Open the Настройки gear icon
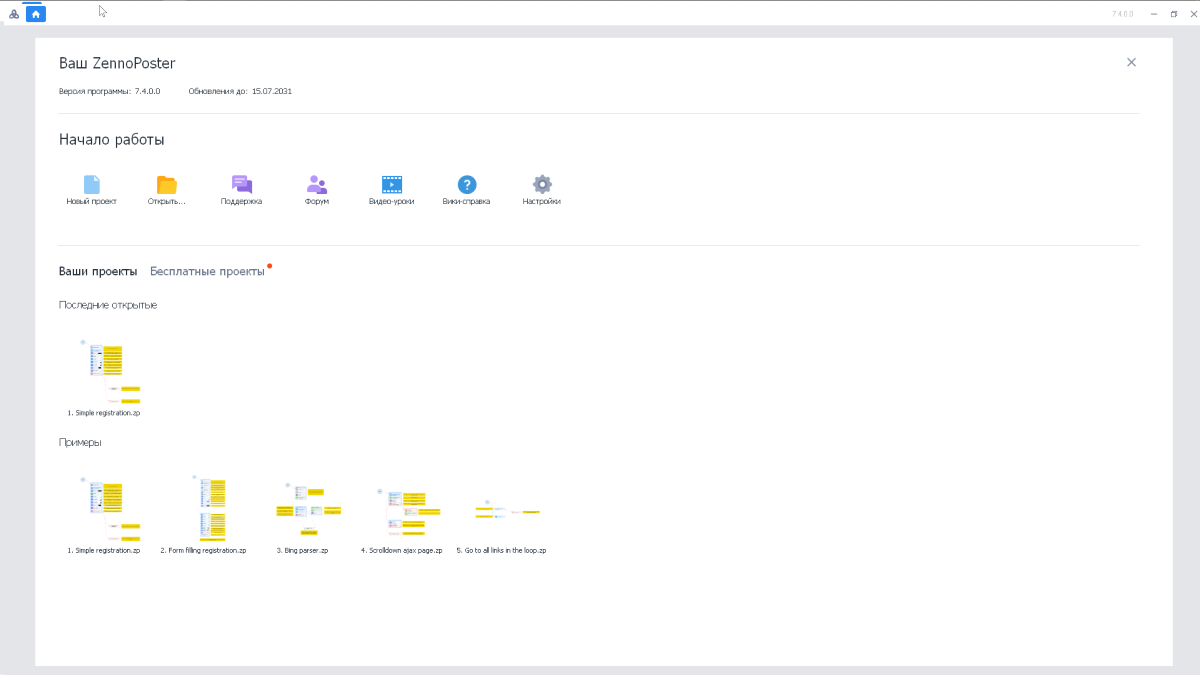1200x675 pixels. click(542, 184)
